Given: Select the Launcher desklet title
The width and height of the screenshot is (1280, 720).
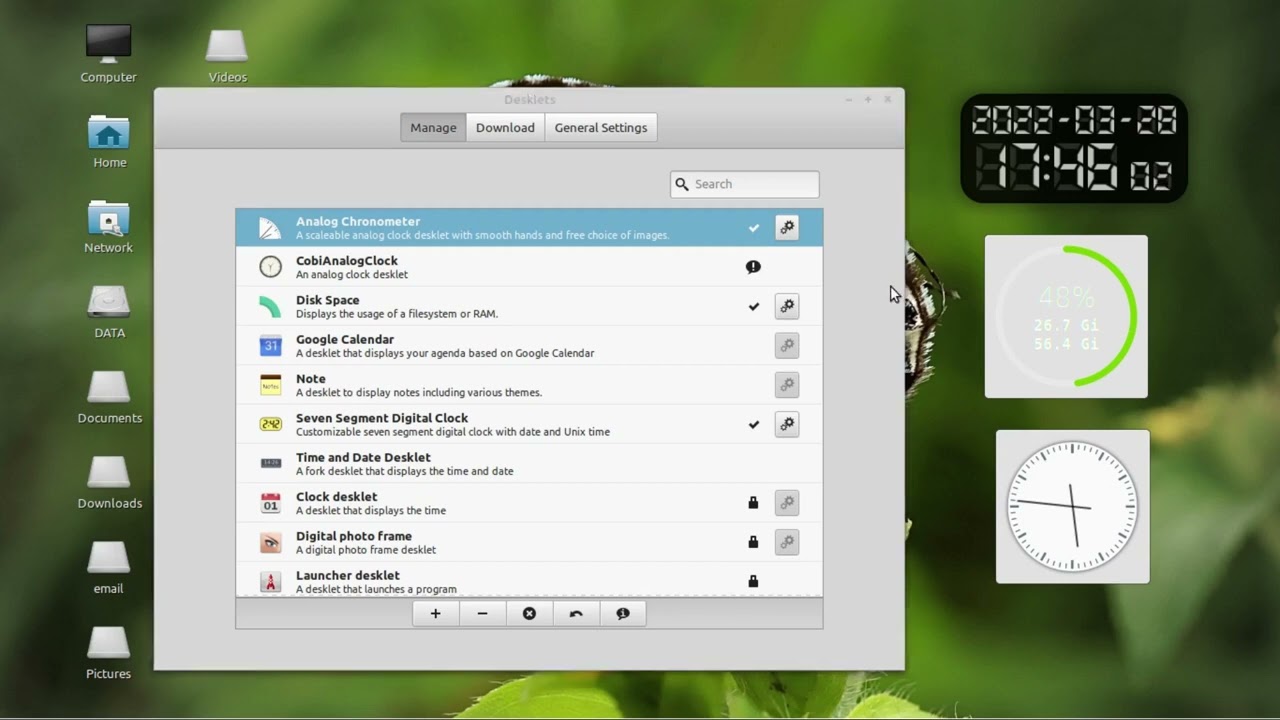Looking at the screenshot, I should (x=348, y=576).
